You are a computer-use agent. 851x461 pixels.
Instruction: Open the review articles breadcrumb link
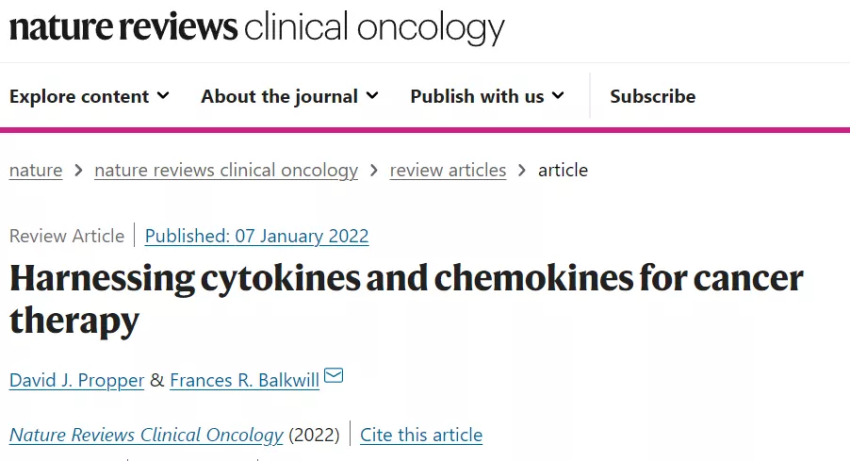click(448, 170)
